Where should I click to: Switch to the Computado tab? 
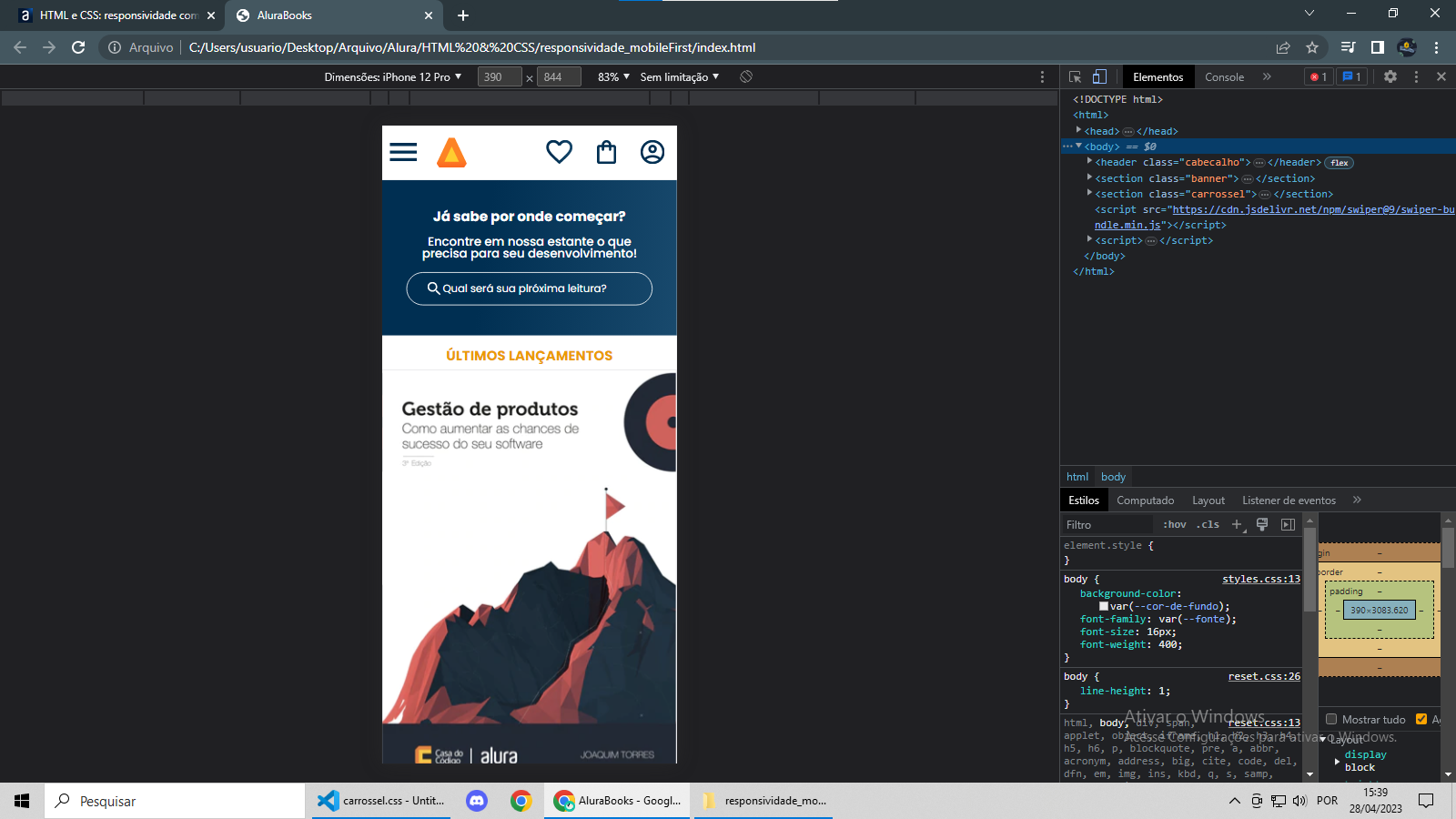tap(1145, 500)
